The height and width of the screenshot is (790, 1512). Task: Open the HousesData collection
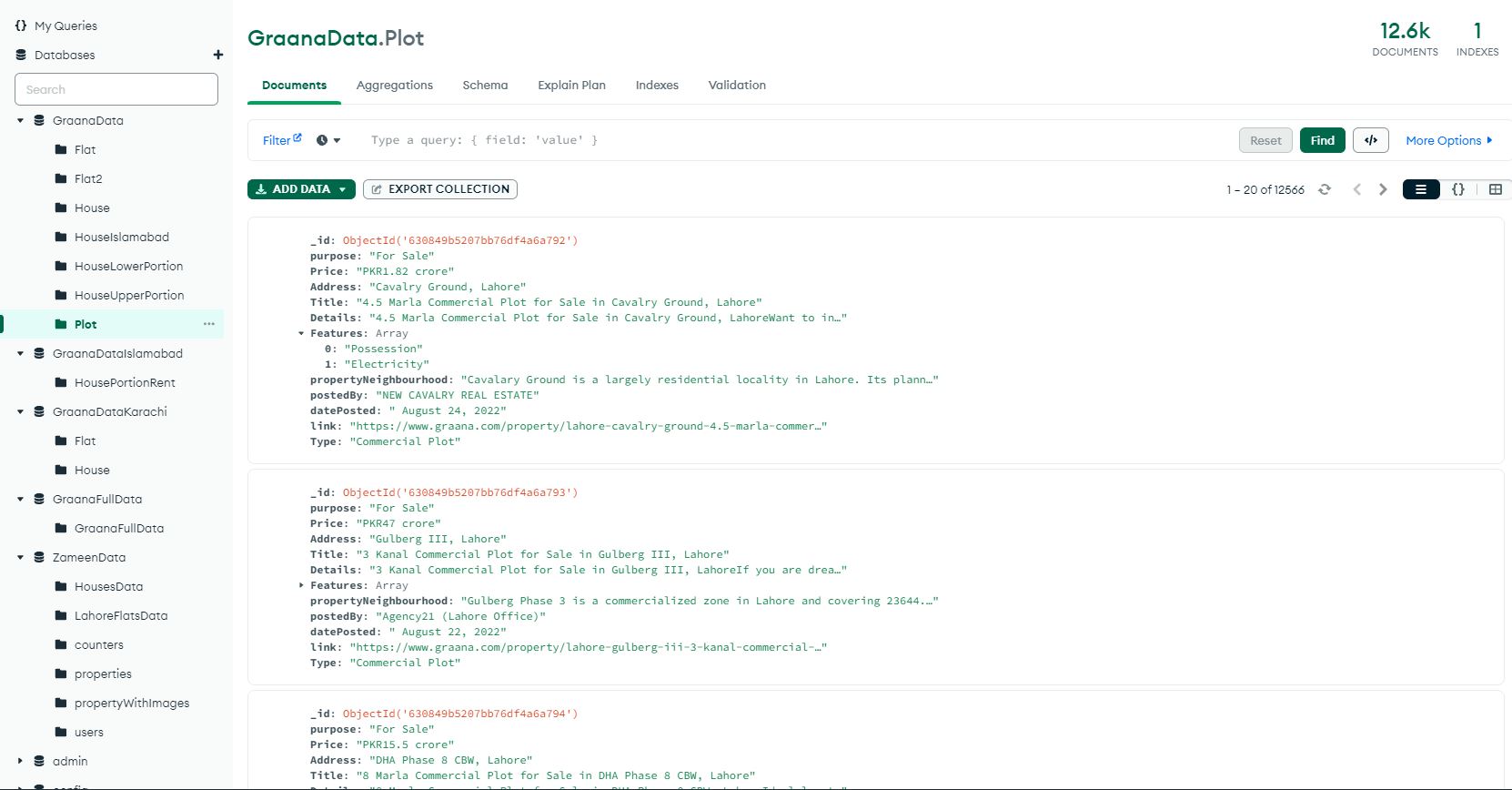(108, 586)
